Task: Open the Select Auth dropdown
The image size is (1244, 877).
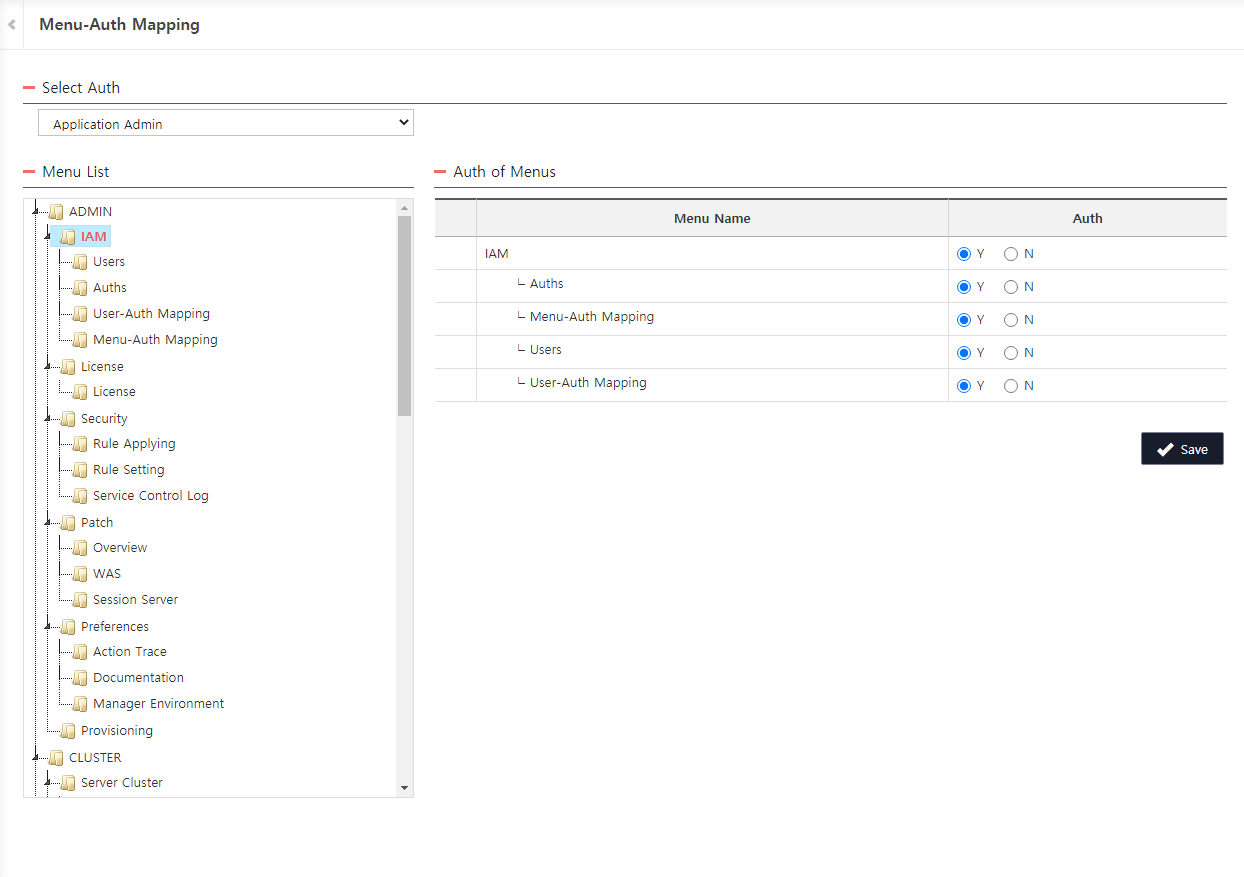Action: (225, 122)
